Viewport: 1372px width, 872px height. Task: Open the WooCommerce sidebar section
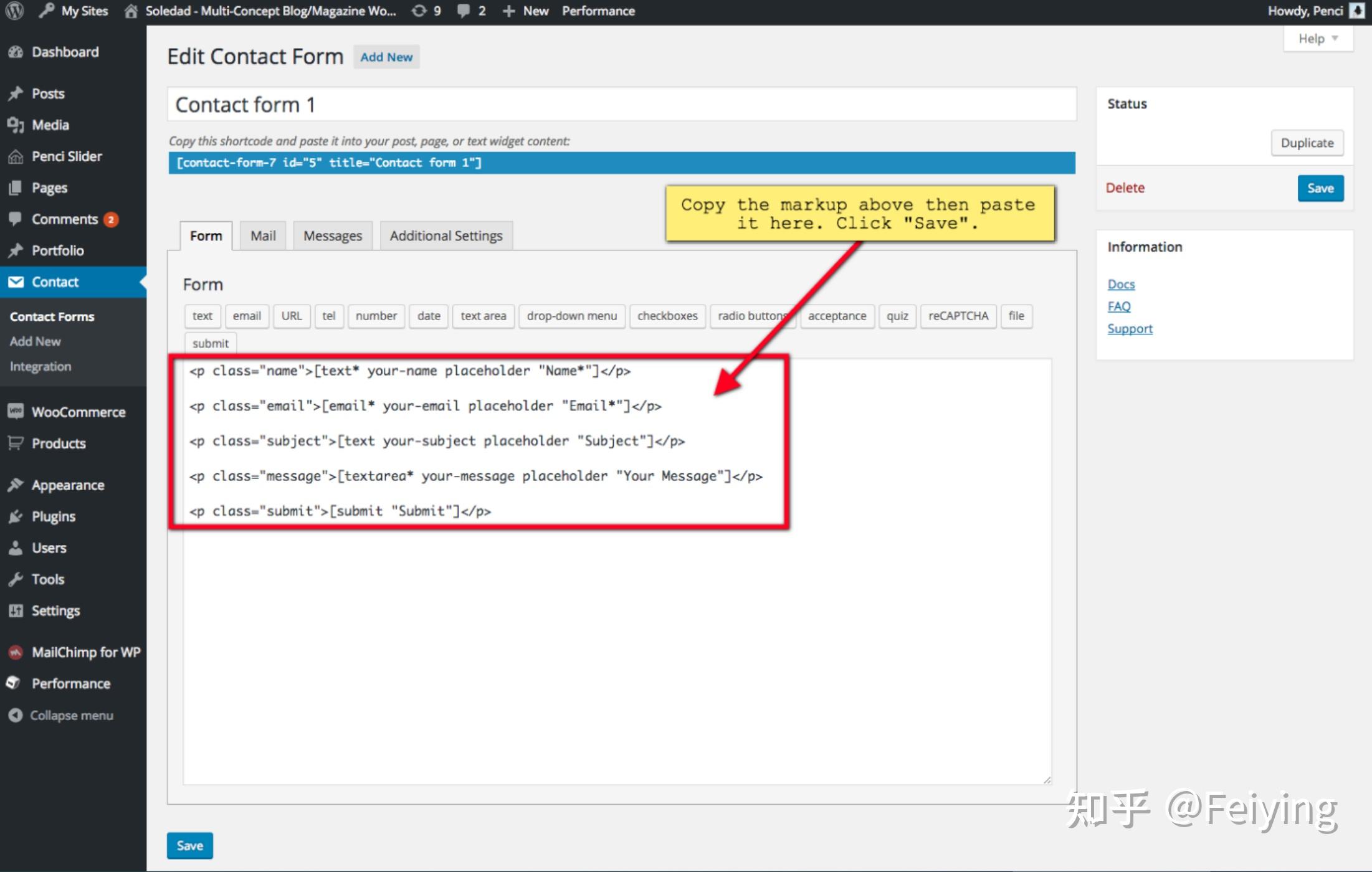(x=77, y=412)
